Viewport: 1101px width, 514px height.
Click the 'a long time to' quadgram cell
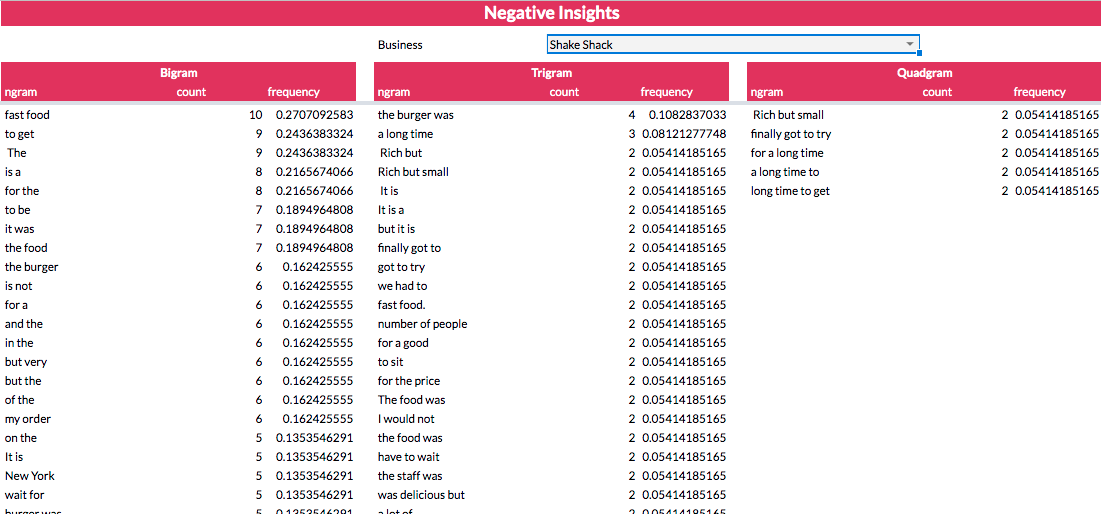point(784,172)
